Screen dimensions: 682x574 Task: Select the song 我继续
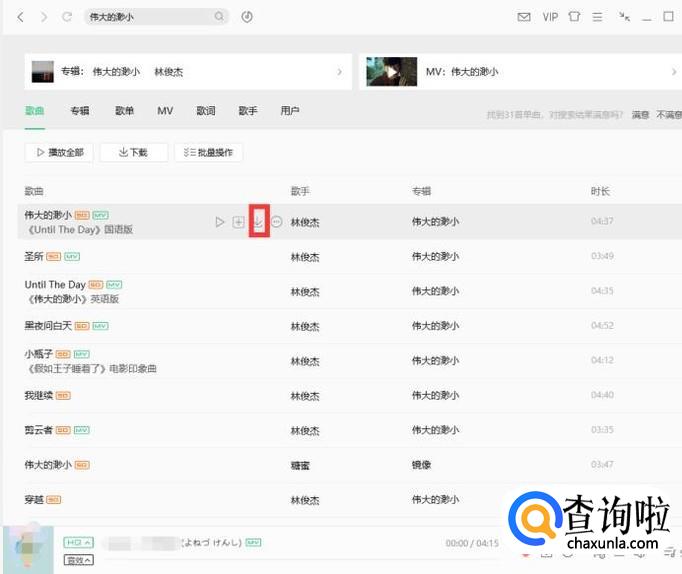coord(39,395)
